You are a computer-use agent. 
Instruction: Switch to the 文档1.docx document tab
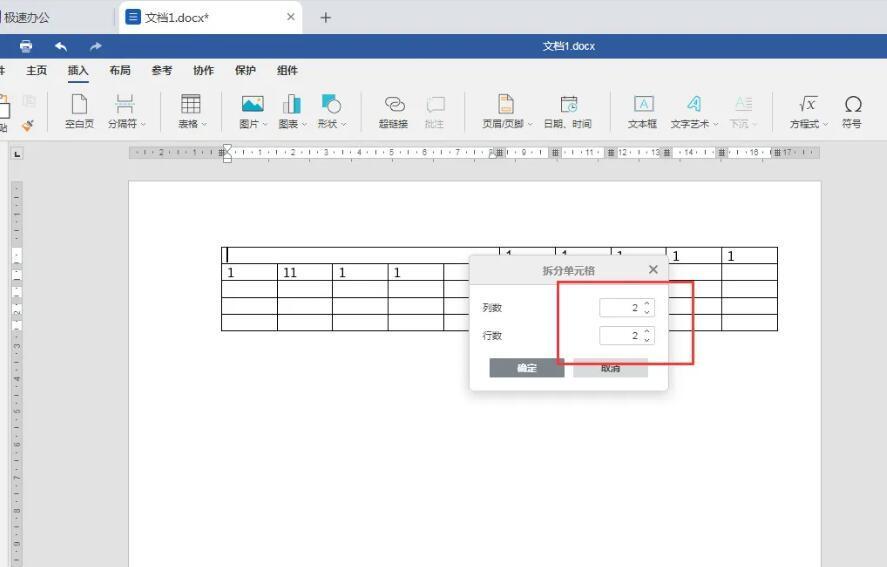pos(210,18)
